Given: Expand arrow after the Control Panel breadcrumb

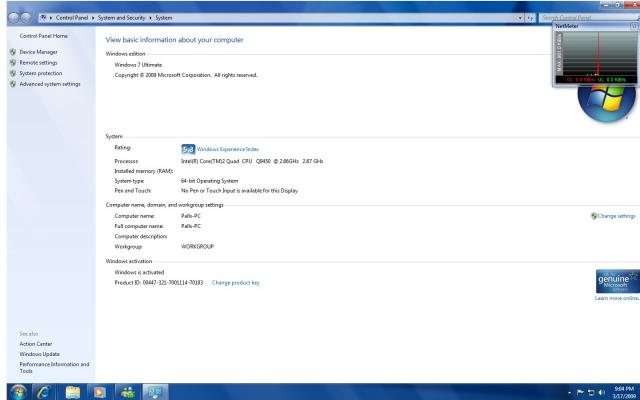Looking at the screenshot, I should (93, 18).
